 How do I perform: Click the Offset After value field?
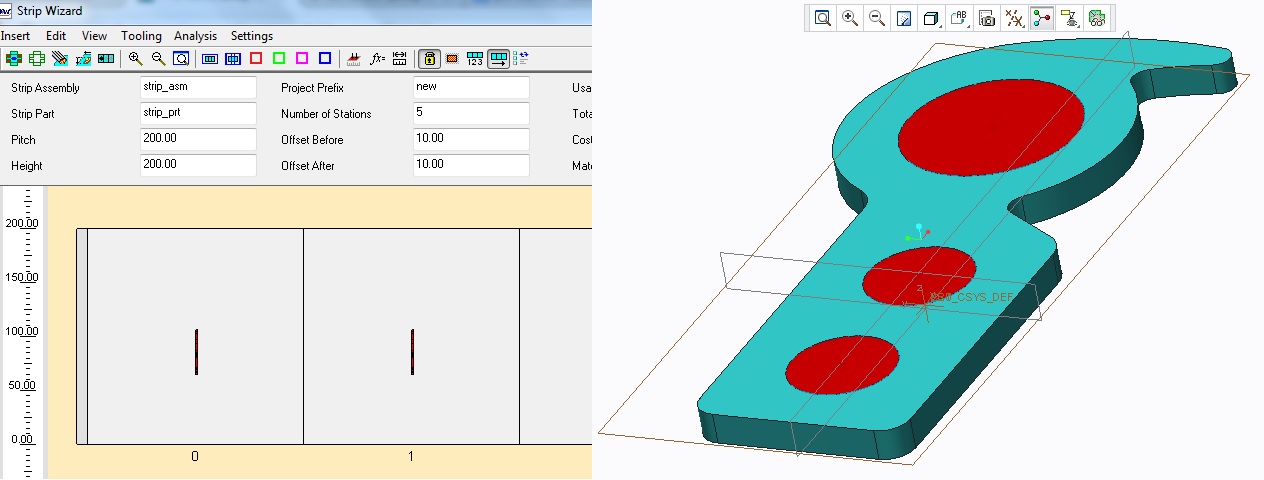click(x=471, y=165)
